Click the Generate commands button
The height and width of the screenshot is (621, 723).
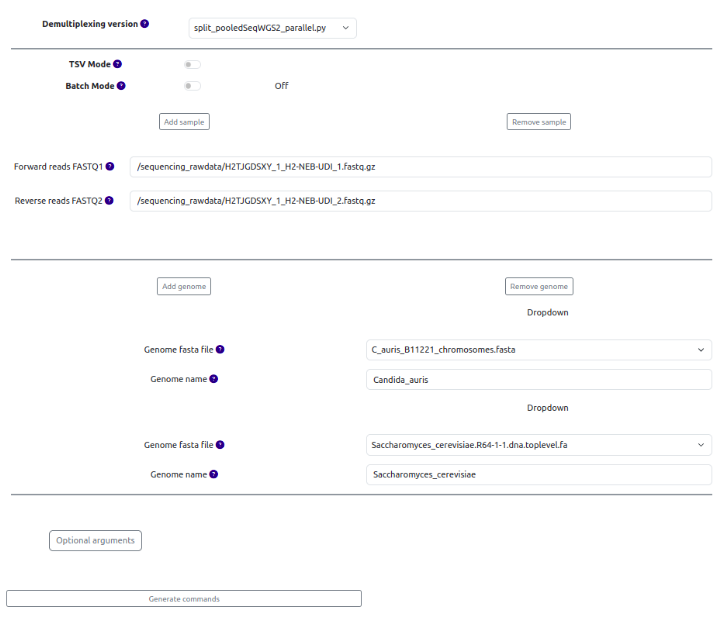[x=184, y=599]
